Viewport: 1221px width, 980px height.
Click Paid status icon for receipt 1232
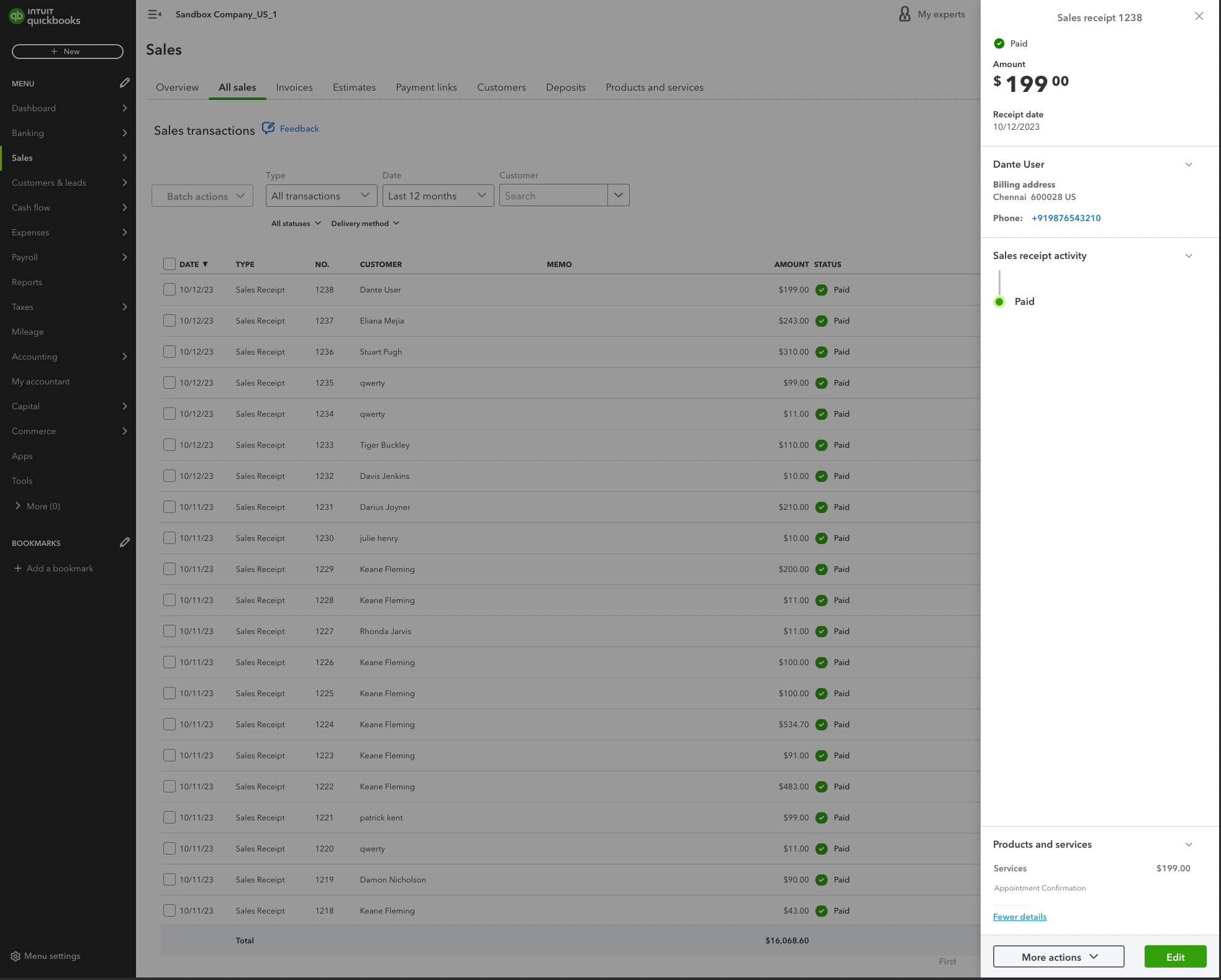click(x=822, y=476)
